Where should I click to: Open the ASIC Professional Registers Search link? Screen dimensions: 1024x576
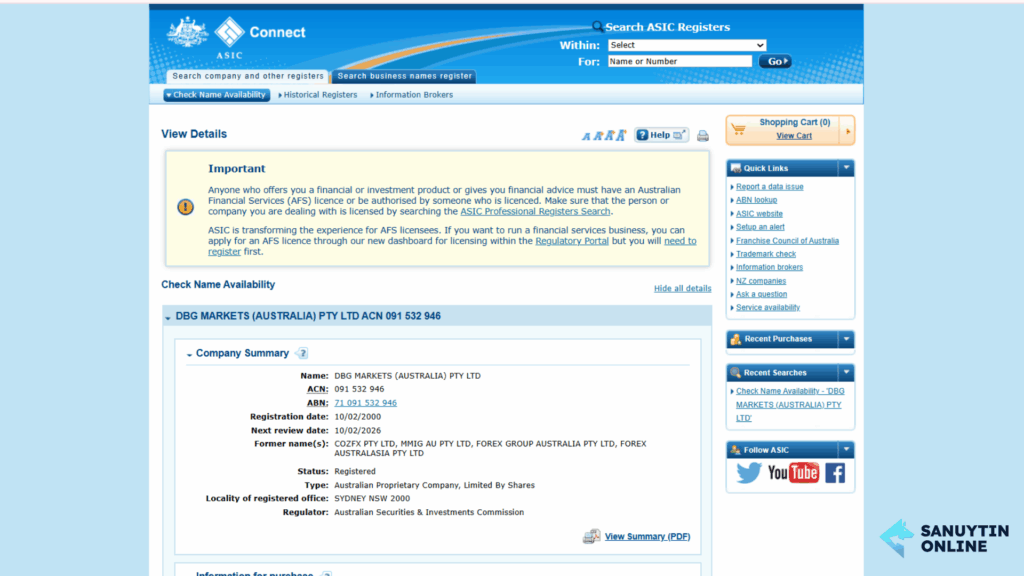[536, 212]
